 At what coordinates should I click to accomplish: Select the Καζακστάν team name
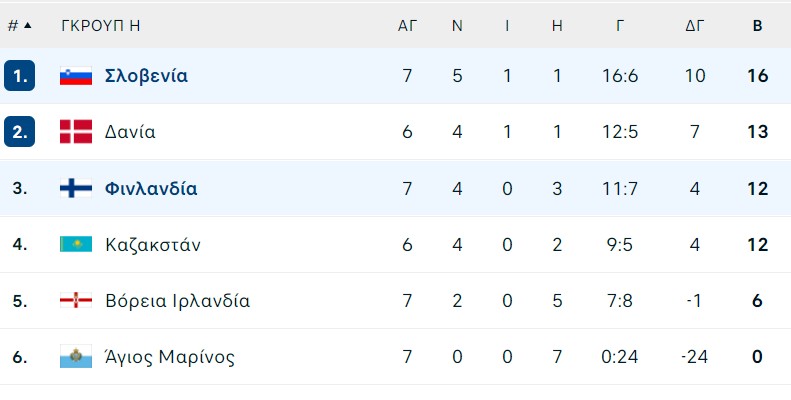153,245
